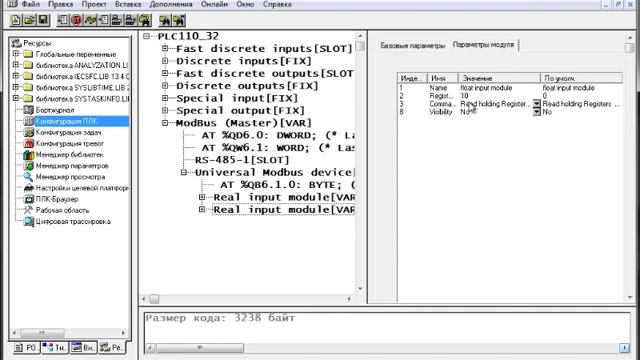The width and height of the screenshot is (640, 360).
Task: Expand the Глобальные переменные folder
Action: pos(16,54)
